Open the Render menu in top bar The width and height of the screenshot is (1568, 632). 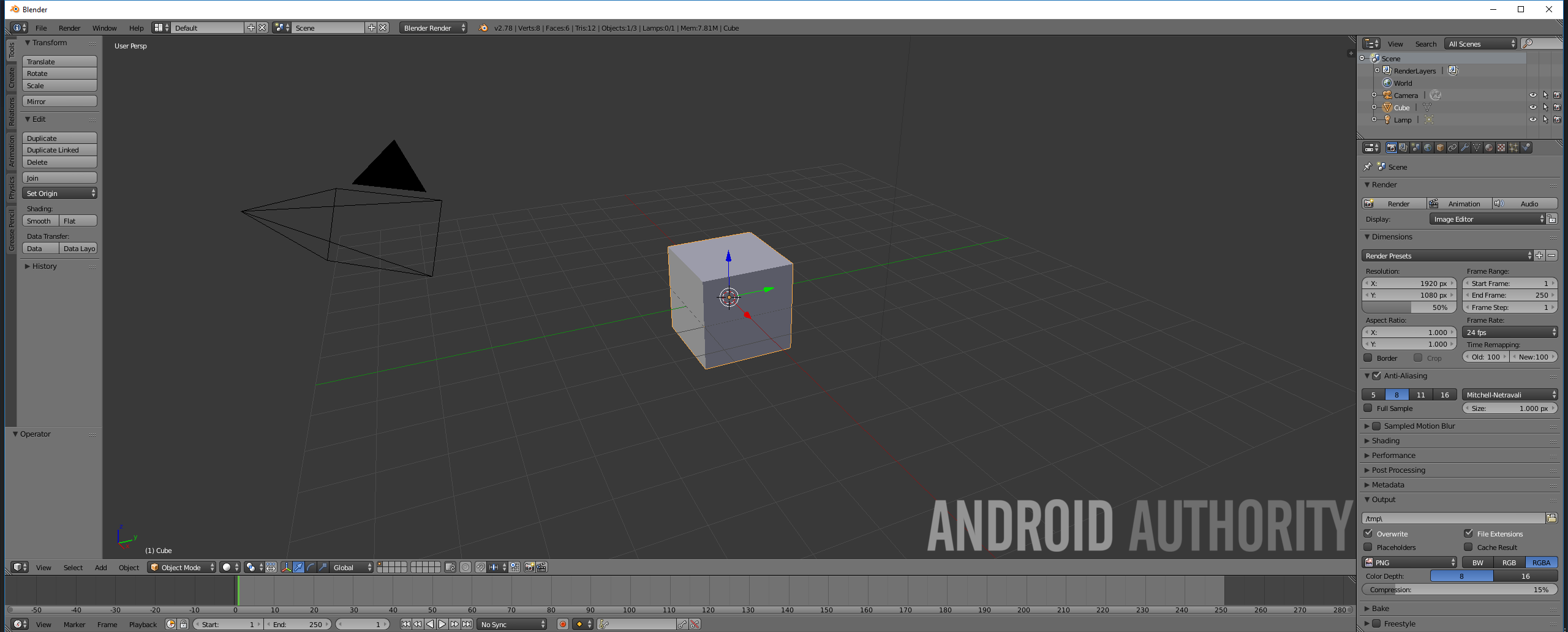69,28
